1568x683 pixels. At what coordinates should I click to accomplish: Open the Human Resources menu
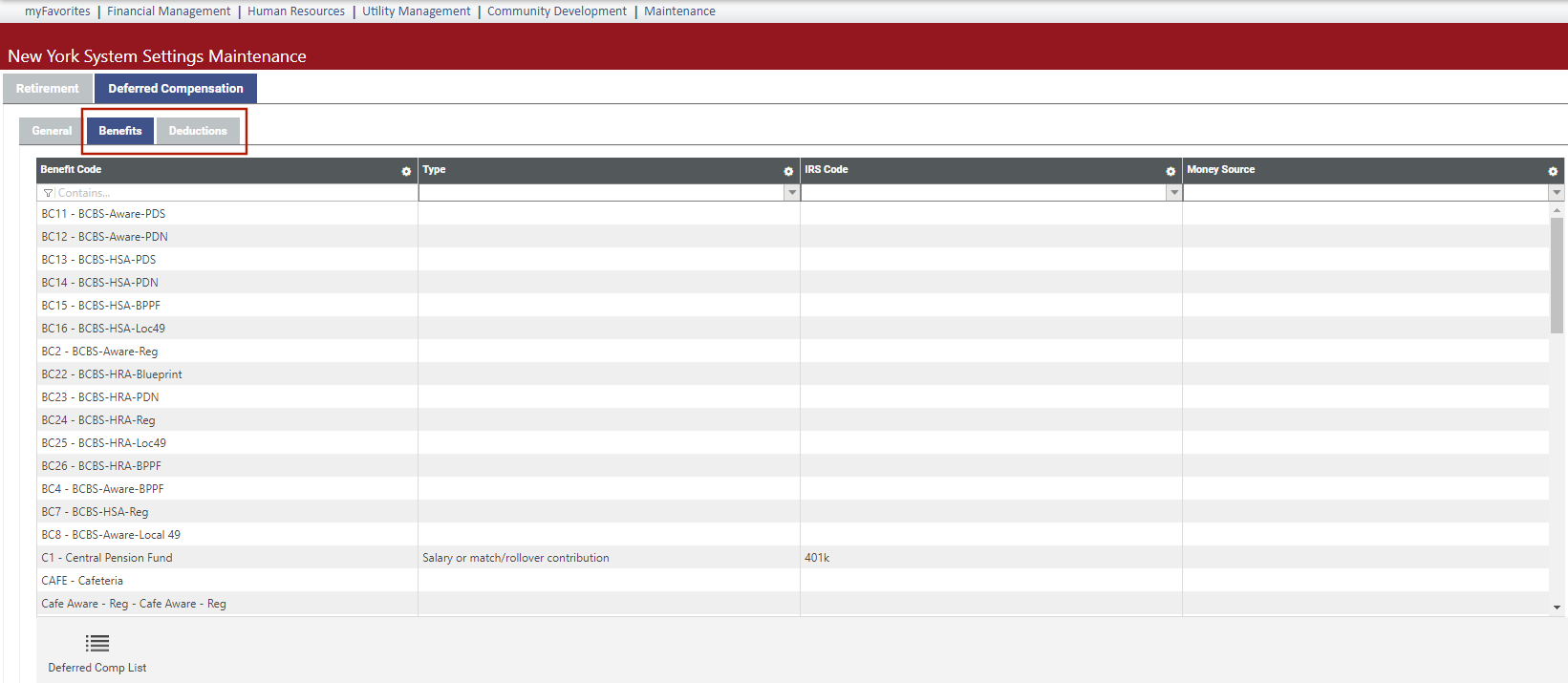[296, 11]
